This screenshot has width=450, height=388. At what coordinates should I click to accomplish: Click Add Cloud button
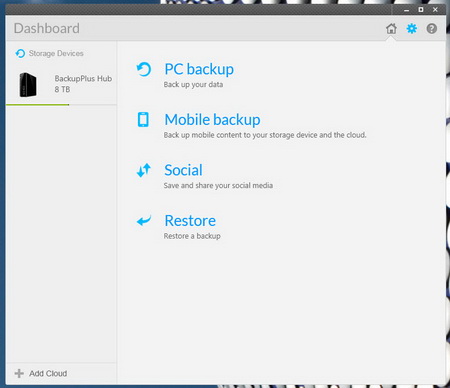(41, 373)
